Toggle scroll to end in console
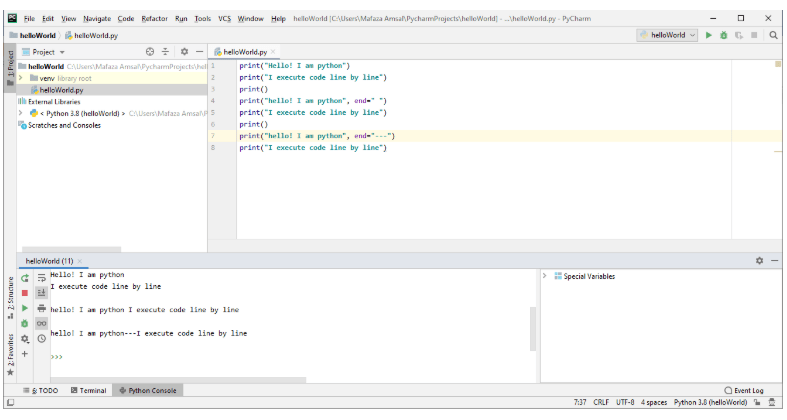Image resolution: width=787 pixels, height=420 pixels. coord(42,293)
